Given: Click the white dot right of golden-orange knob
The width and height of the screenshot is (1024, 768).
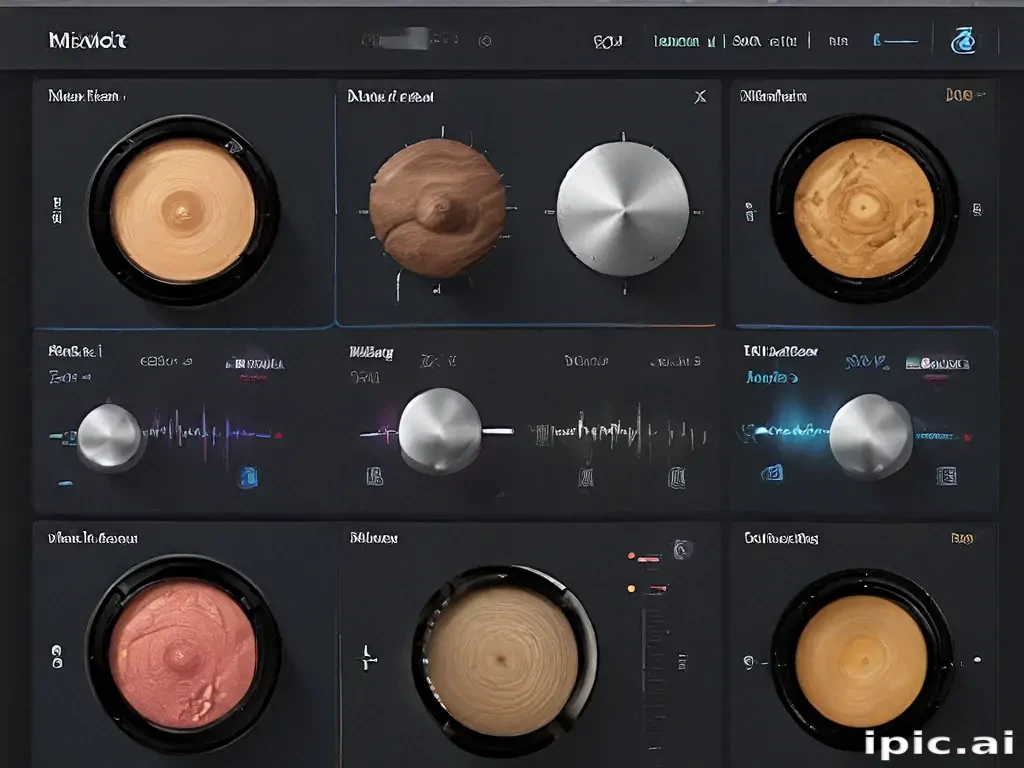Looking at the screenshot, I should tap(978, 660).
